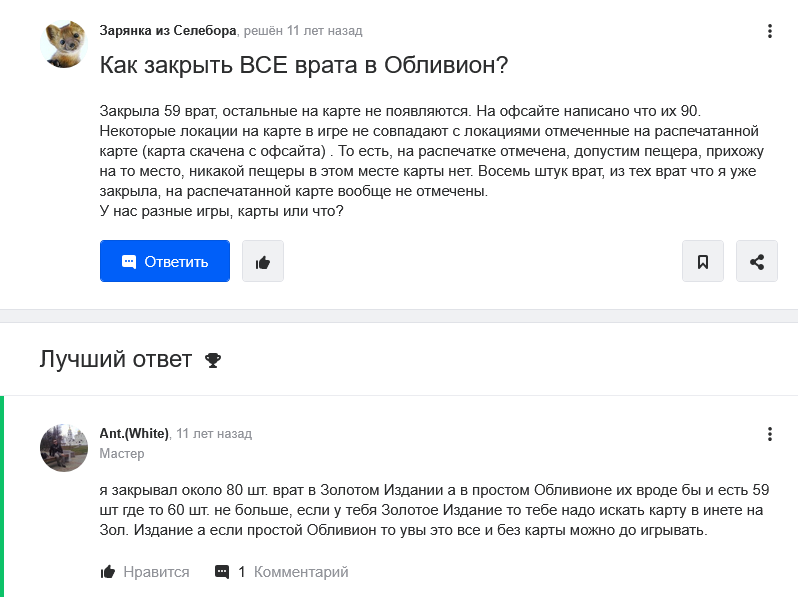Viewport: 798px width, 597px height.
Task: Click the asker's animal avatar picture
Action: tap(64, 44)
